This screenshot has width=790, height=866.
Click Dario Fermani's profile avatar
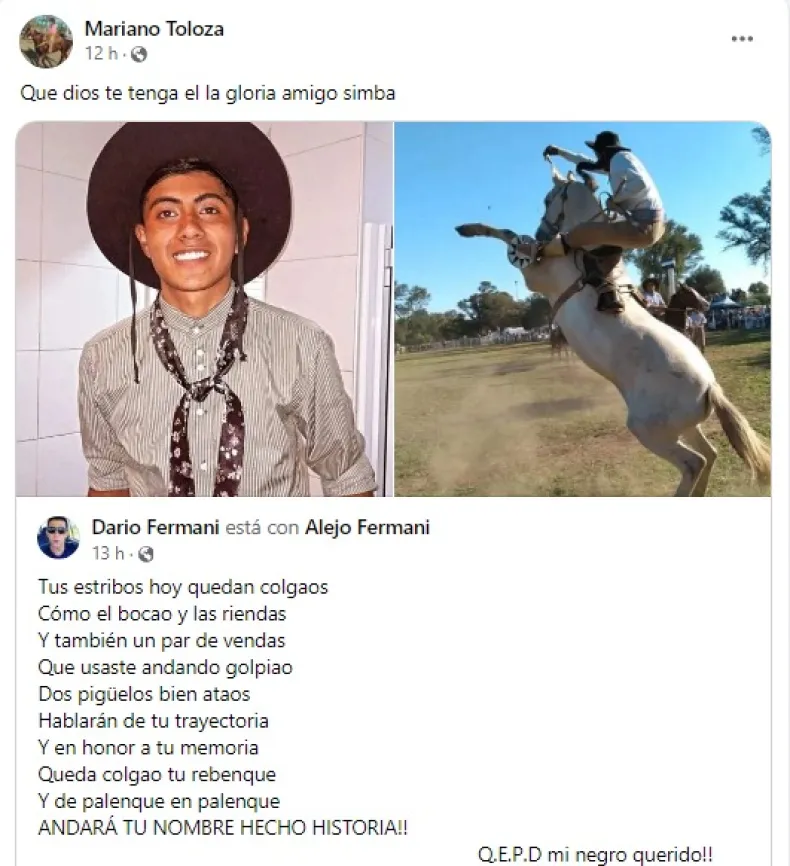(x=58, y=538)
